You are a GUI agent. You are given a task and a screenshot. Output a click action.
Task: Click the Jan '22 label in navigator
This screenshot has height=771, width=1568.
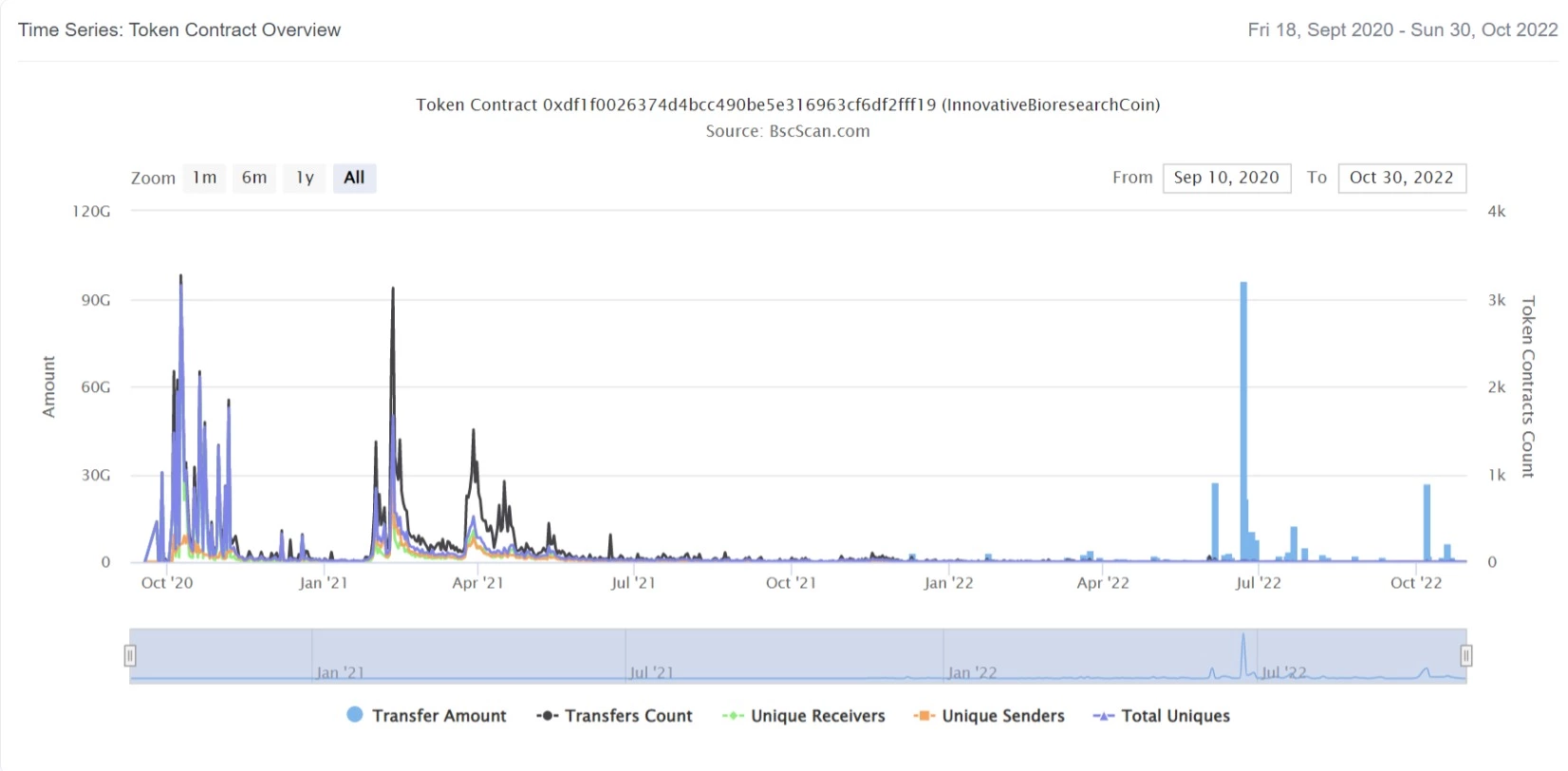972,672
